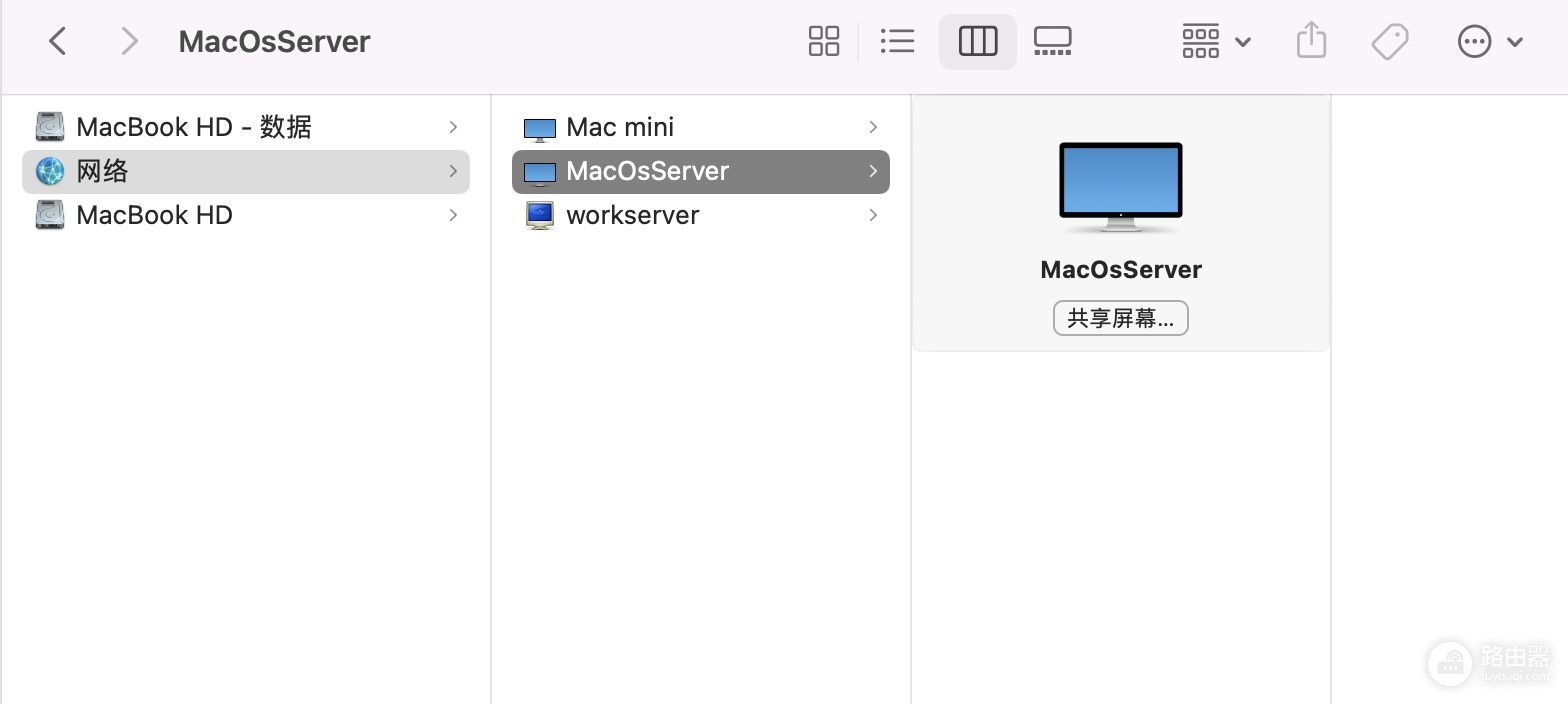Image resolution: width=1568 pixels, height=704 pixels.
Task: Go forward with the right arrow
Action: pos(129,41)
